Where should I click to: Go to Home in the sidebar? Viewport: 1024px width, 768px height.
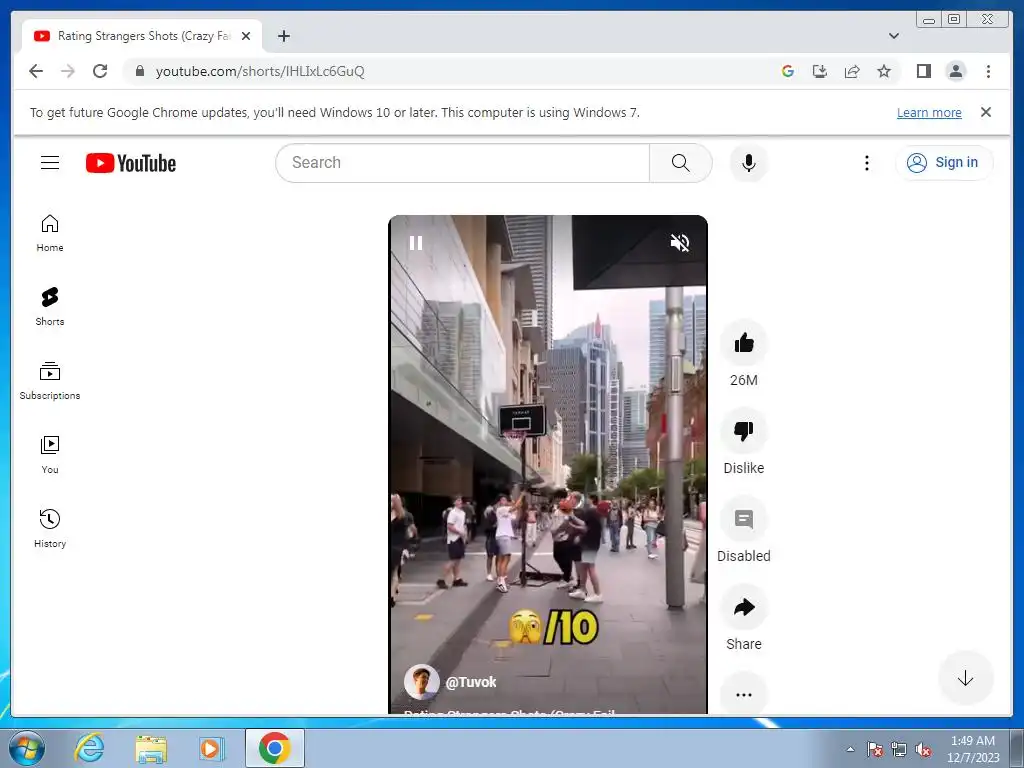[50, 233]
